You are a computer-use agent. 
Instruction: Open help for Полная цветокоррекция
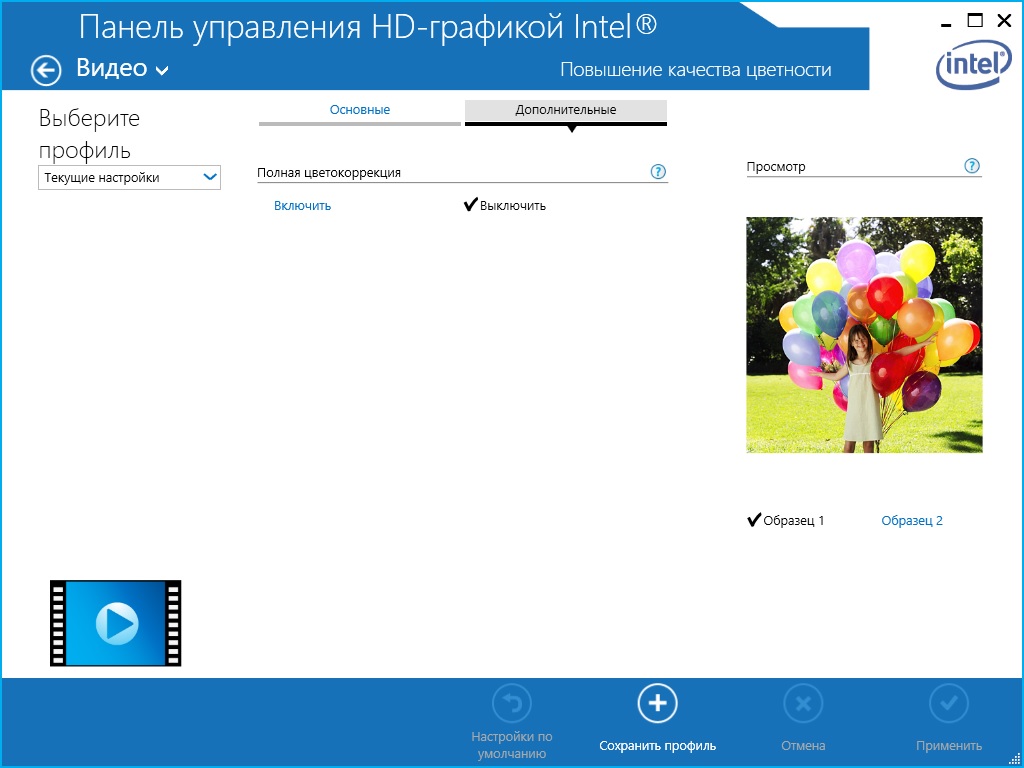pos(658,172)
